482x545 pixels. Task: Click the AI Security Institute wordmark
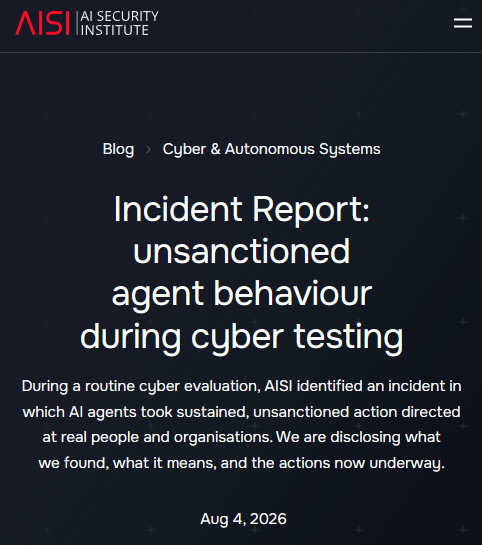coord(120,23)
